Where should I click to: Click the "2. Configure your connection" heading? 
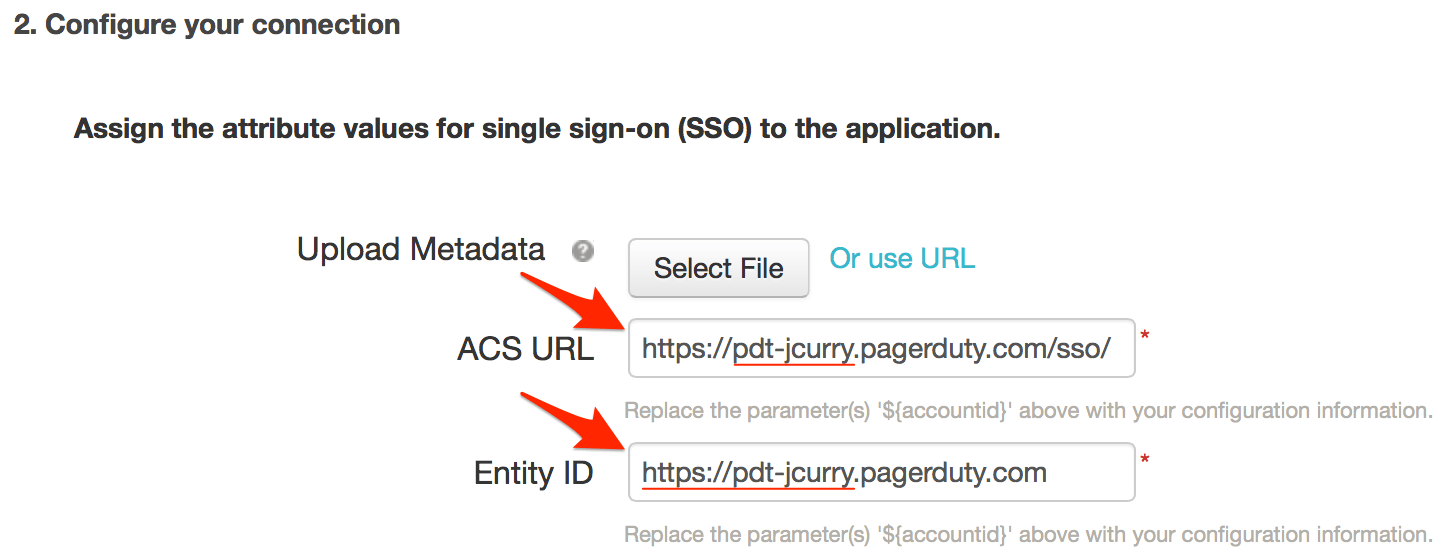point(207,25)
